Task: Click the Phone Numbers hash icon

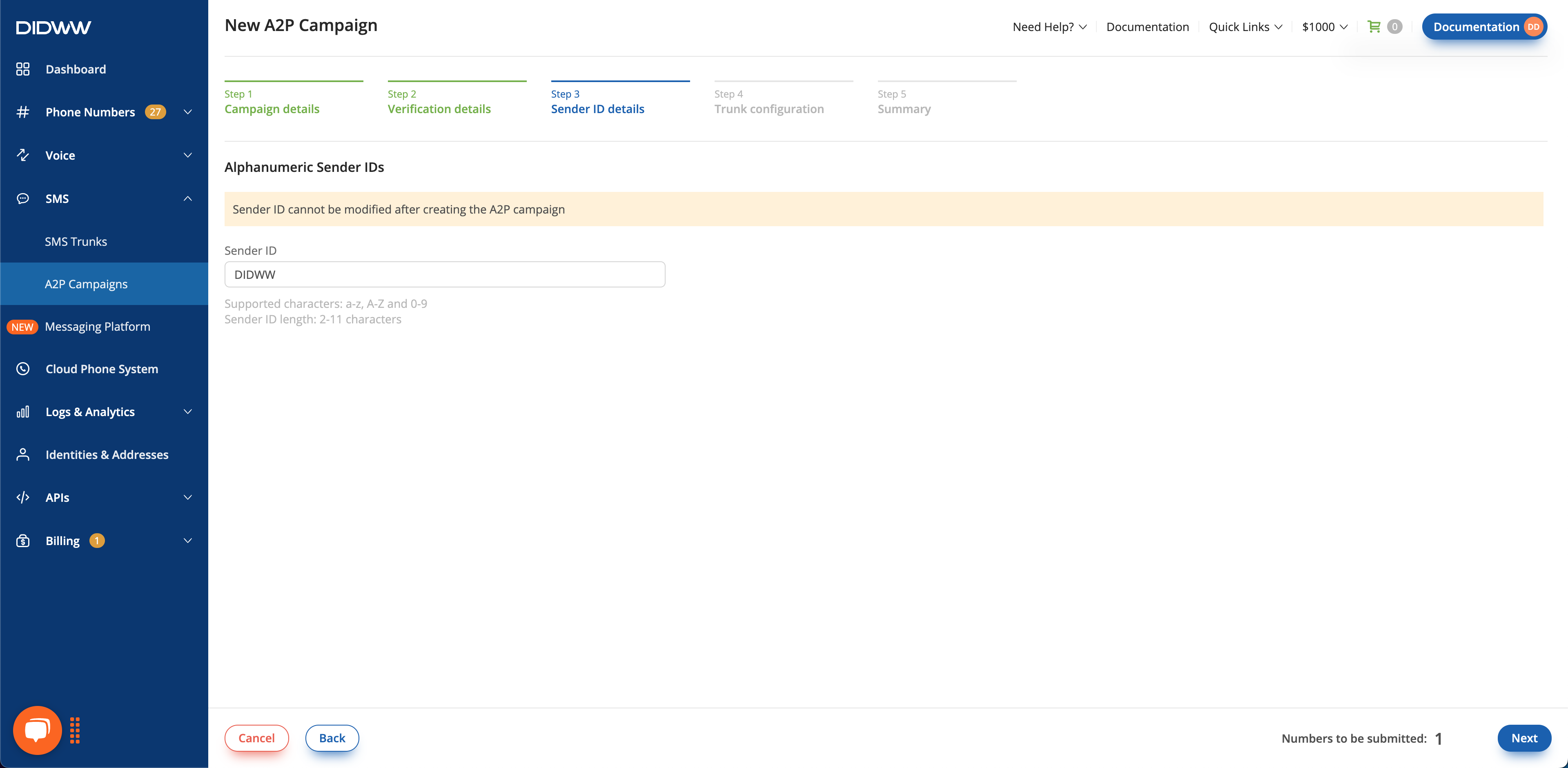Action: point(22,112)
